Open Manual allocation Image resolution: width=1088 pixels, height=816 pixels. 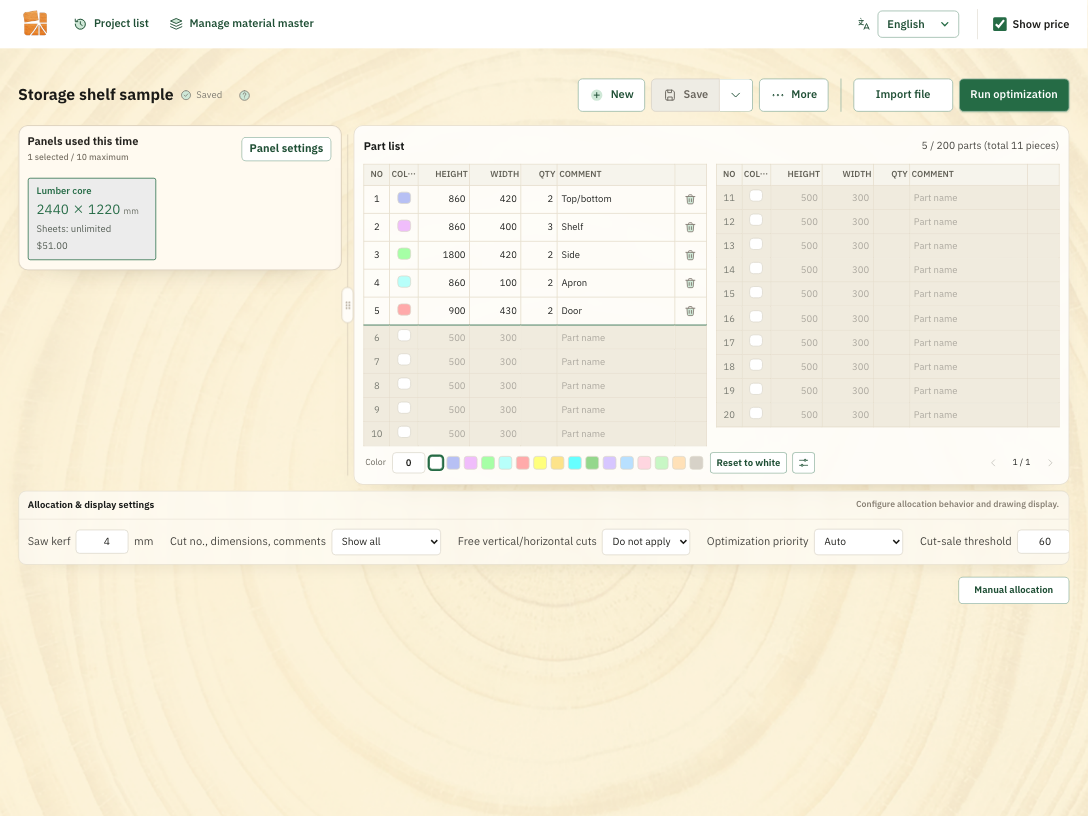pos(1013,590)
